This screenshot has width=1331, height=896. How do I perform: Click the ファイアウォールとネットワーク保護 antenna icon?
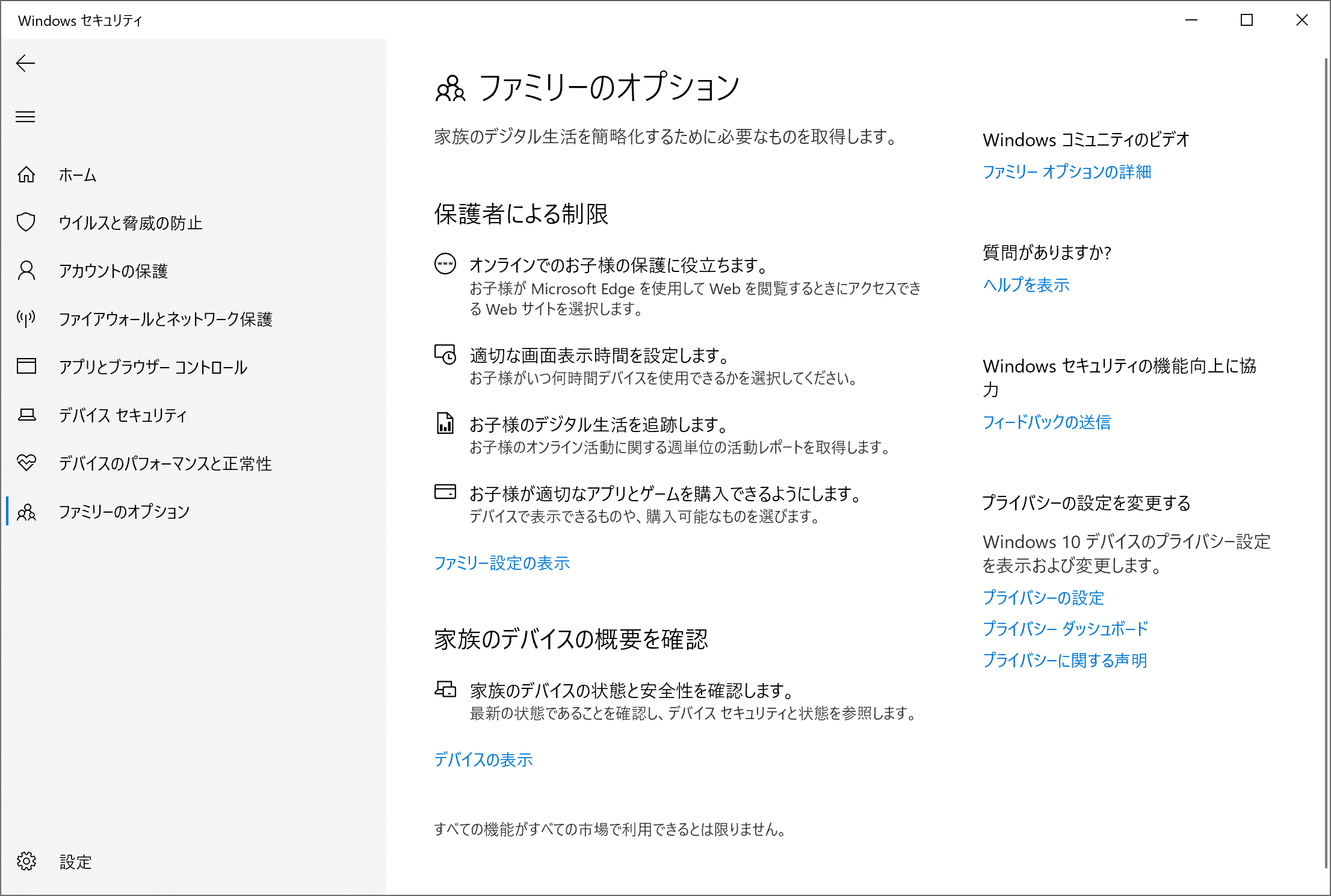pos(26,318)
